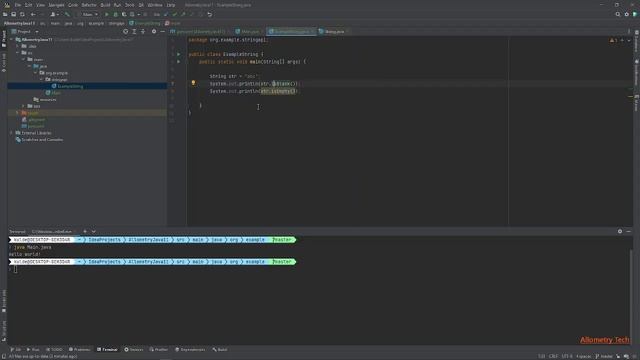This screenshot has width=640, height=360.
Task: Collapse the org.example package node
Action: point(36,73)
